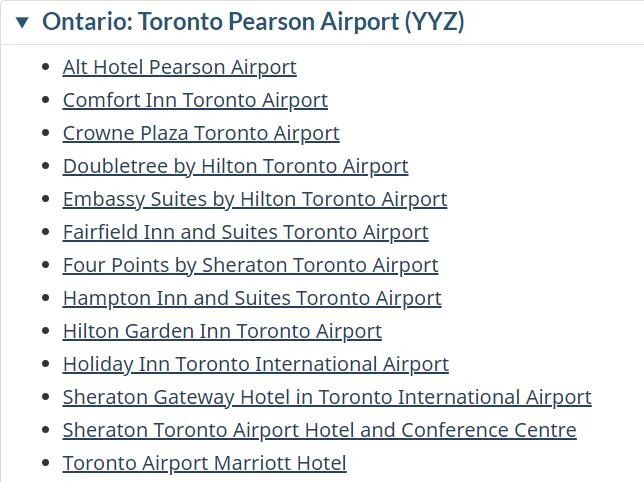Open Hampton Inn and Suites Toronto Airport
Image resolution: width=644 pixels, height=482 pixels.
click(251, 298)
